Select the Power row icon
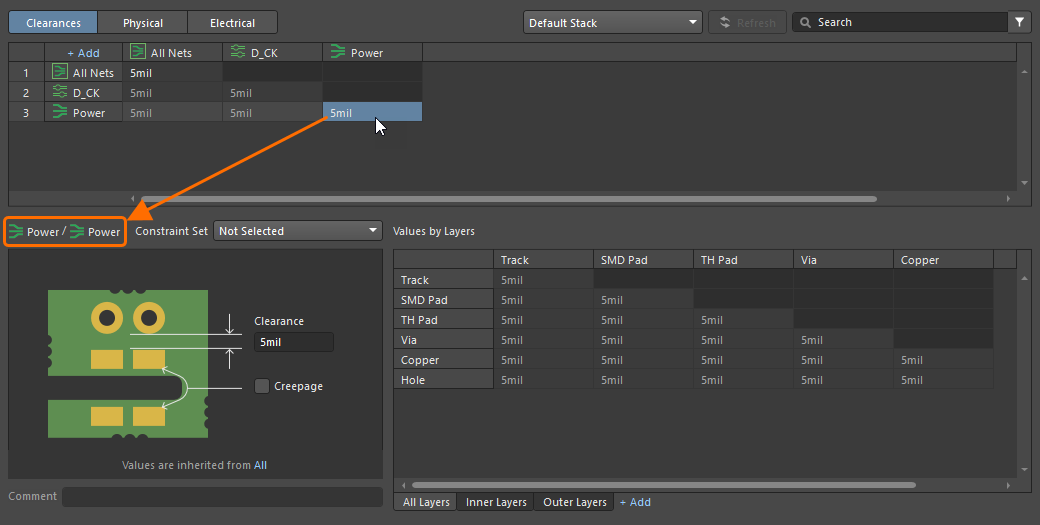This screenshot has width=1040, height=525. click(60, 113)
